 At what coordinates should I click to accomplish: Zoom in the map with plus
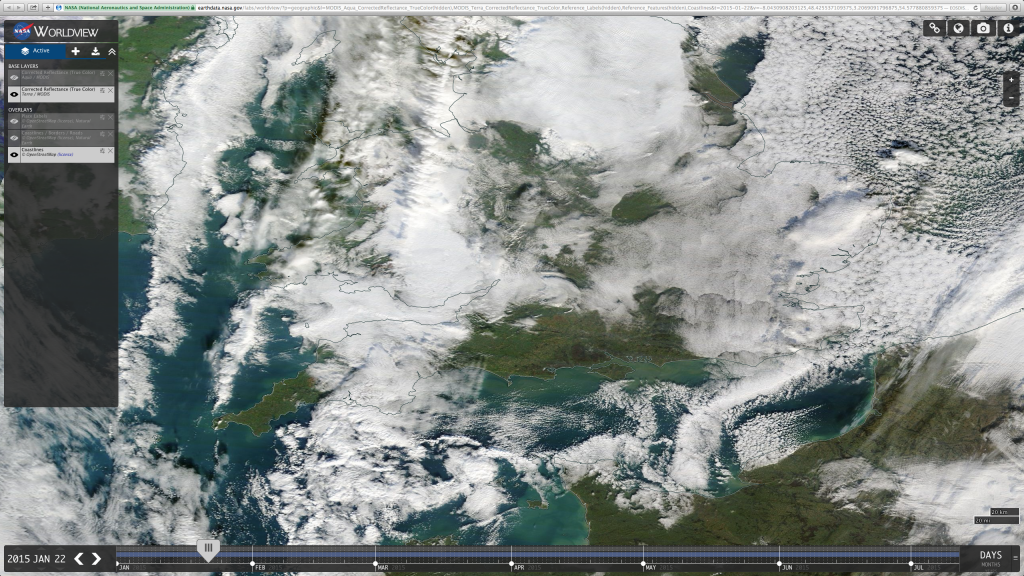(x=1011, y=80)
